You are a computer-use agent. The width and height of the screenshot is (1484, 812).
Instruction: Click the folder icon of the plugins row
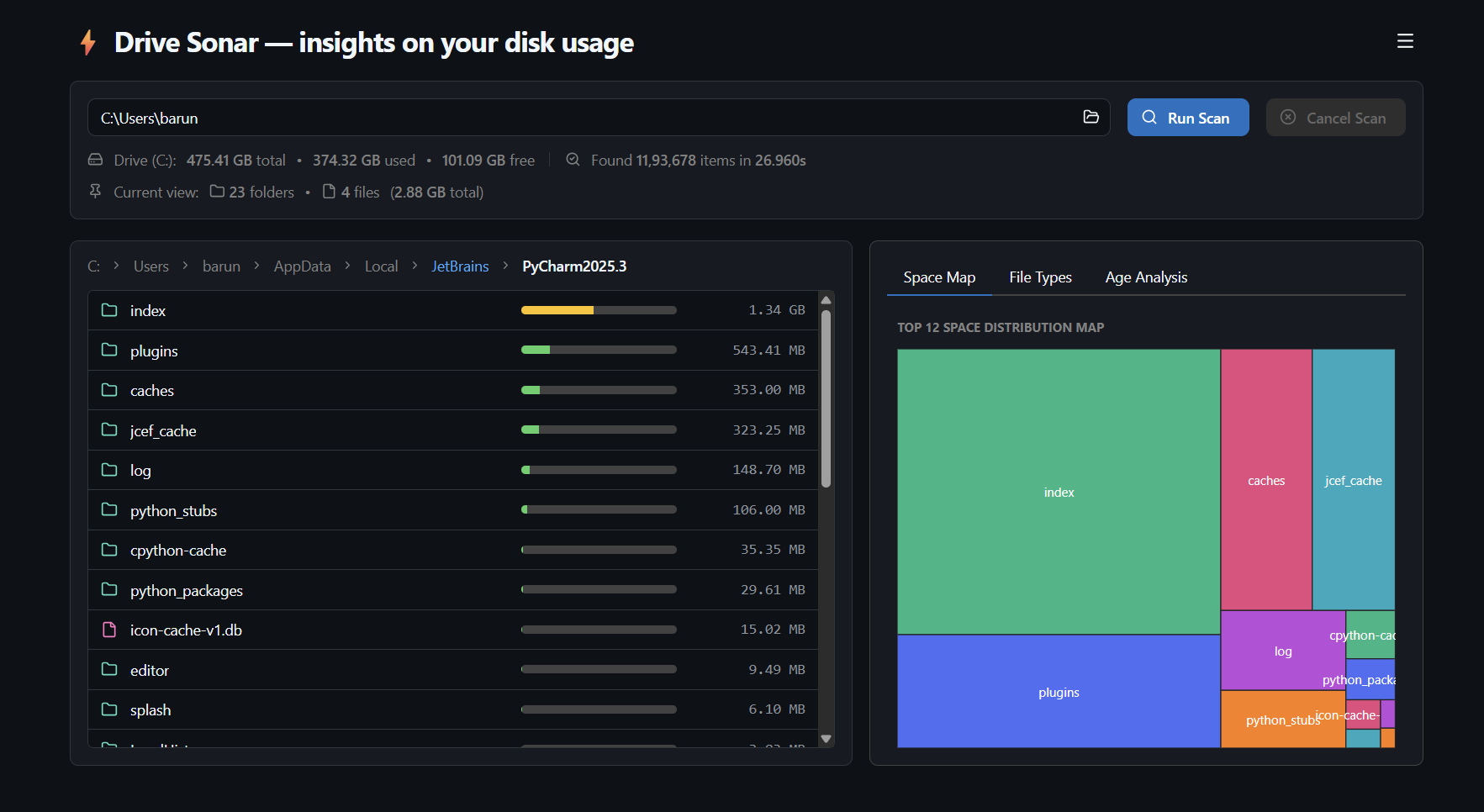pos(109,350)
